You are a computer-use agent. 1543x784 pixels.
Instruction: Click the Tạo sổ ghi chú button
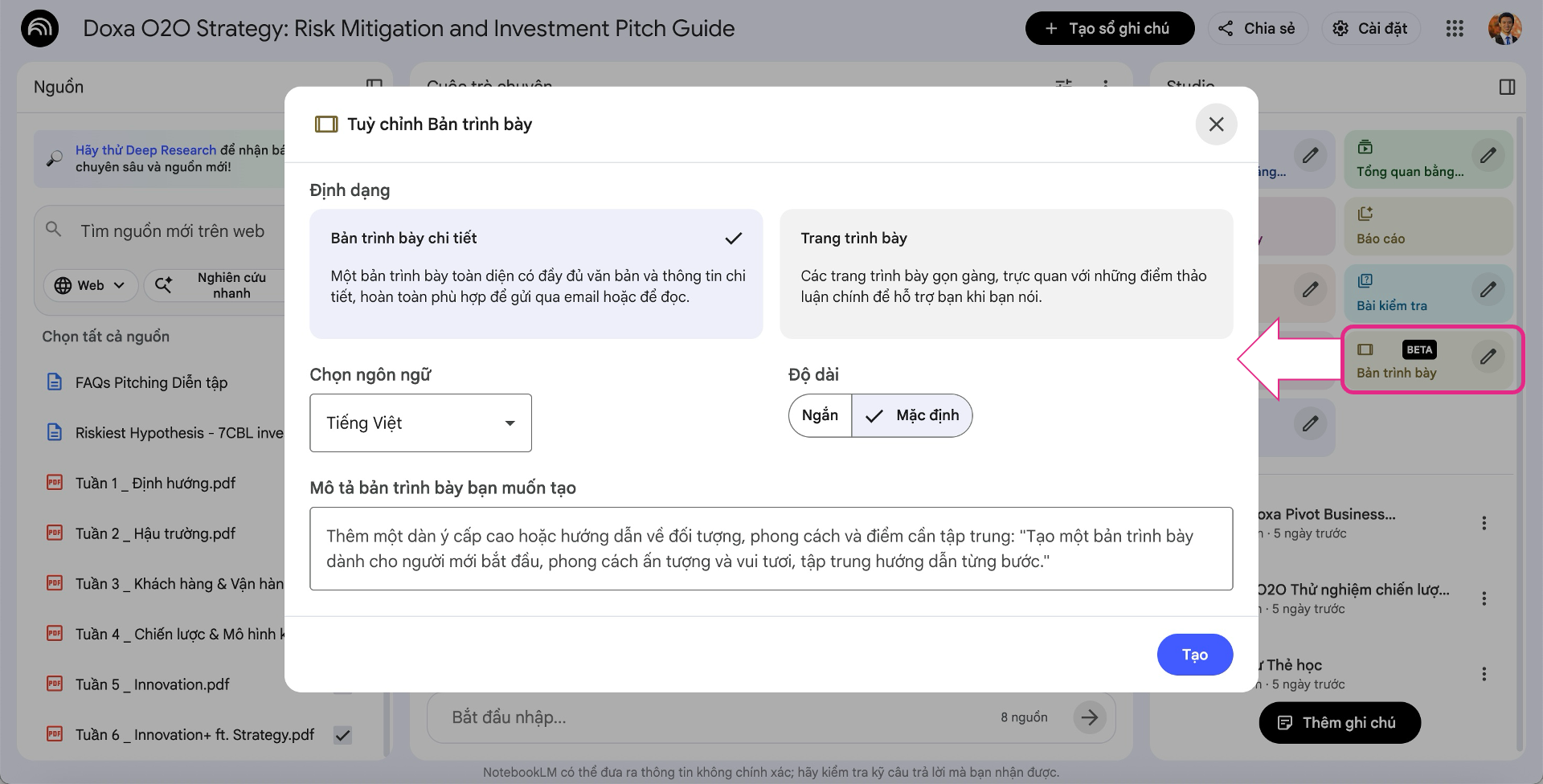[1109, 29]
